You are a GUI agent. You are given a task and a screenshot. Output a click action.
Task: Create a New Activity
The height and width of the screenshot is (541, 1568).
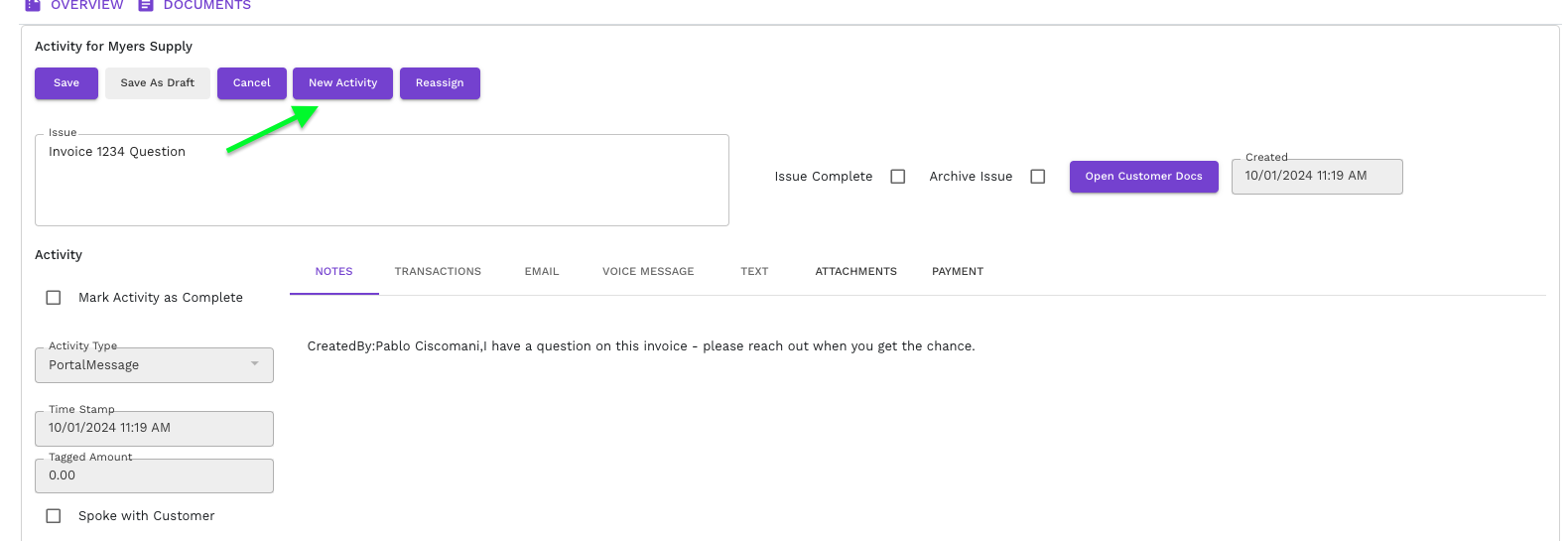coord(342,83)
